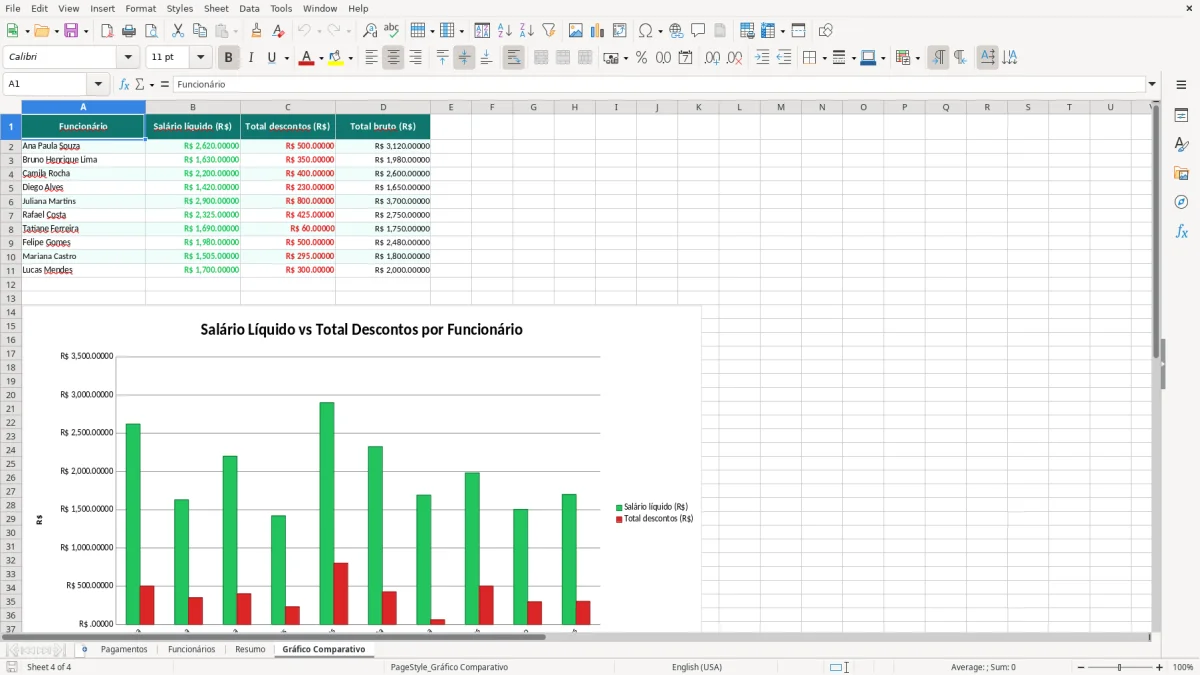Click Add Decimal Place icon

point(712,58)
